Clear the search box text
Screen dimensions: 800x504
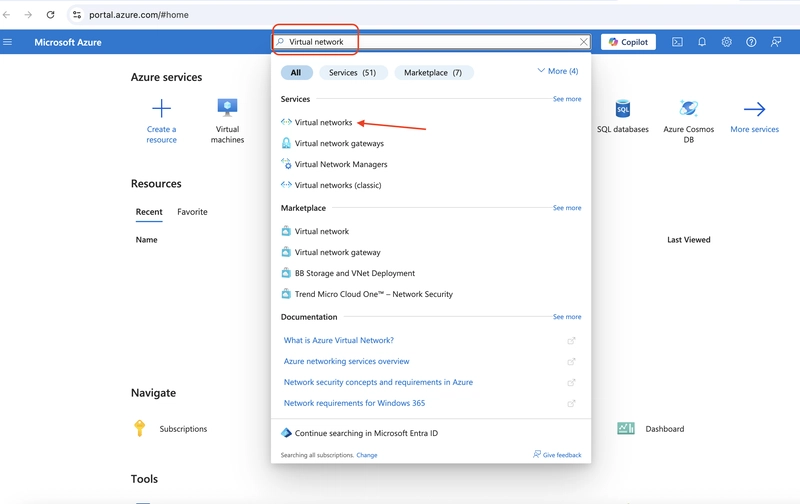(x=584, y=42)
